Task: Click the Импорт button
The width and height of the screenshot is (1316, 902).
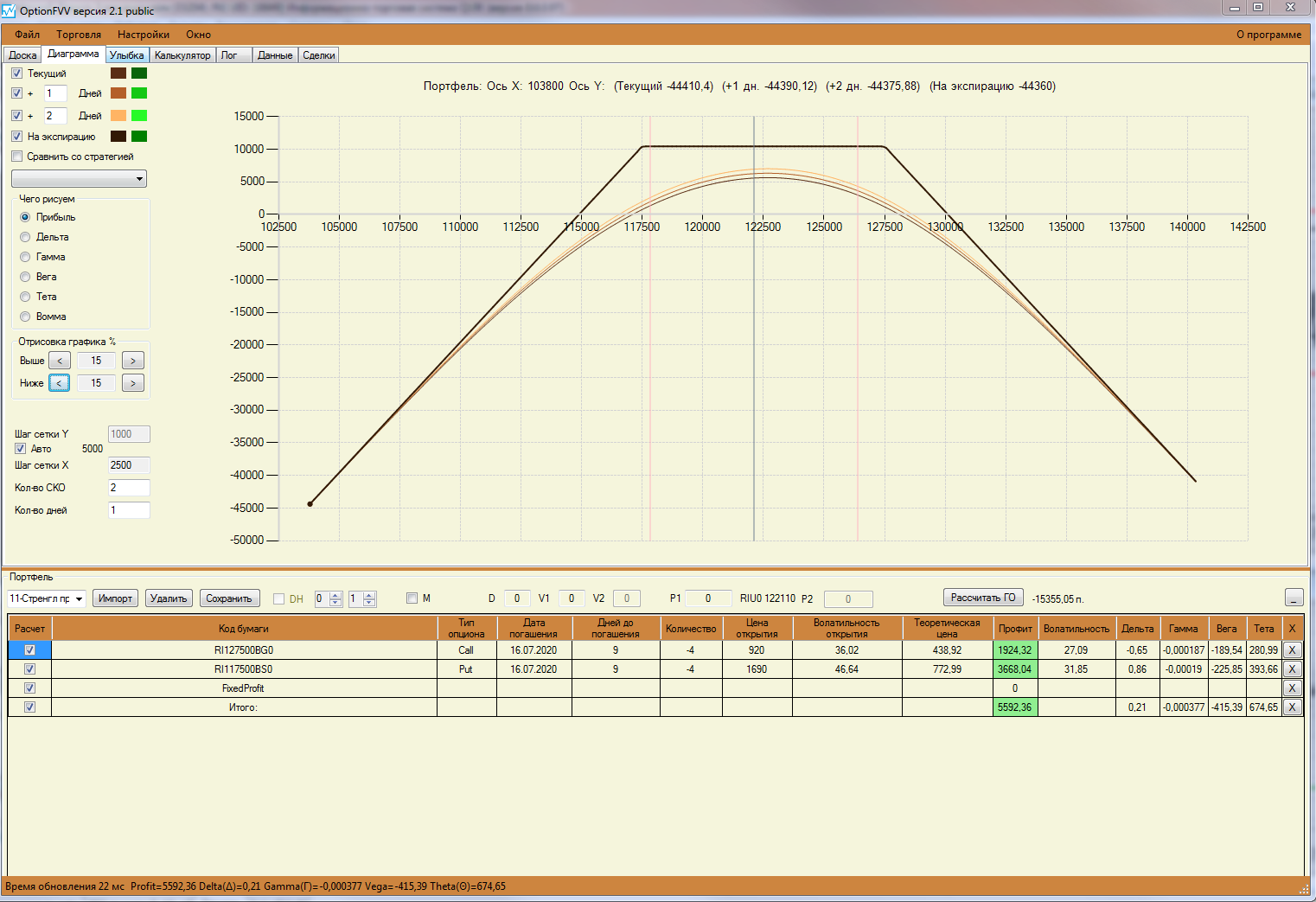Action: (x=115, y=598)
